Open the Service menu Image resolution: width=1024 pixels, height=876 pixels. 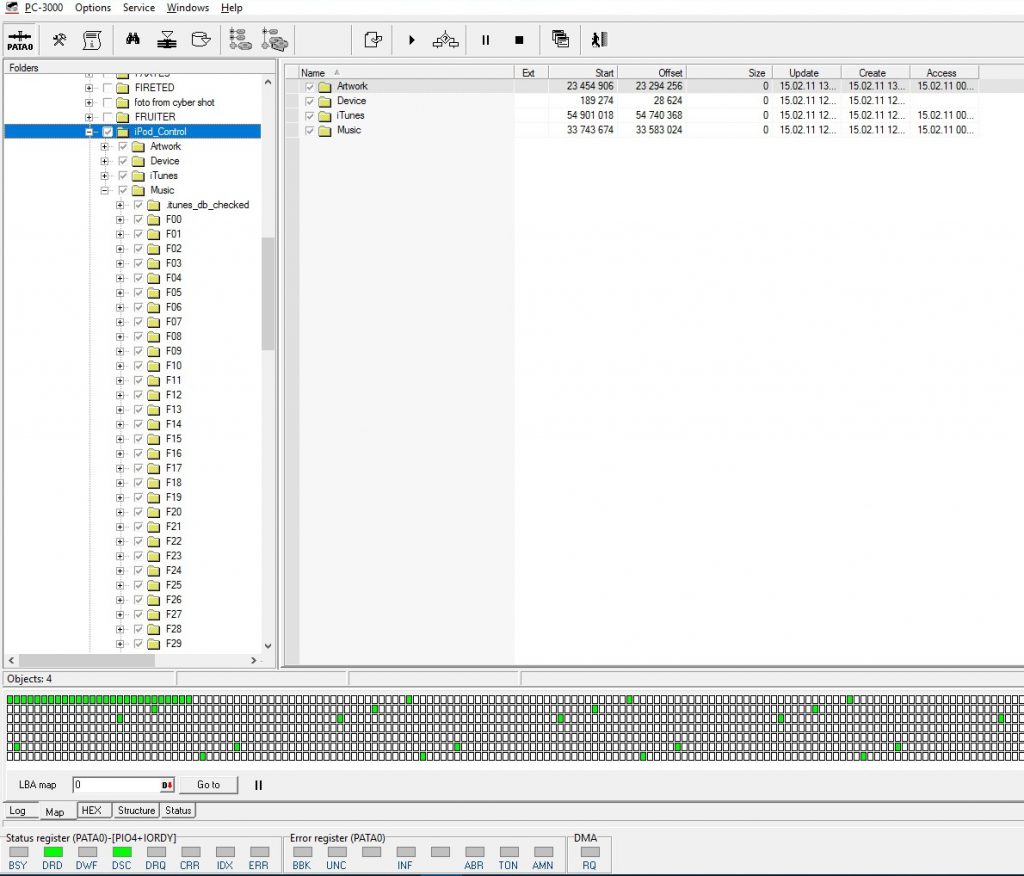(x=138, y=8)
